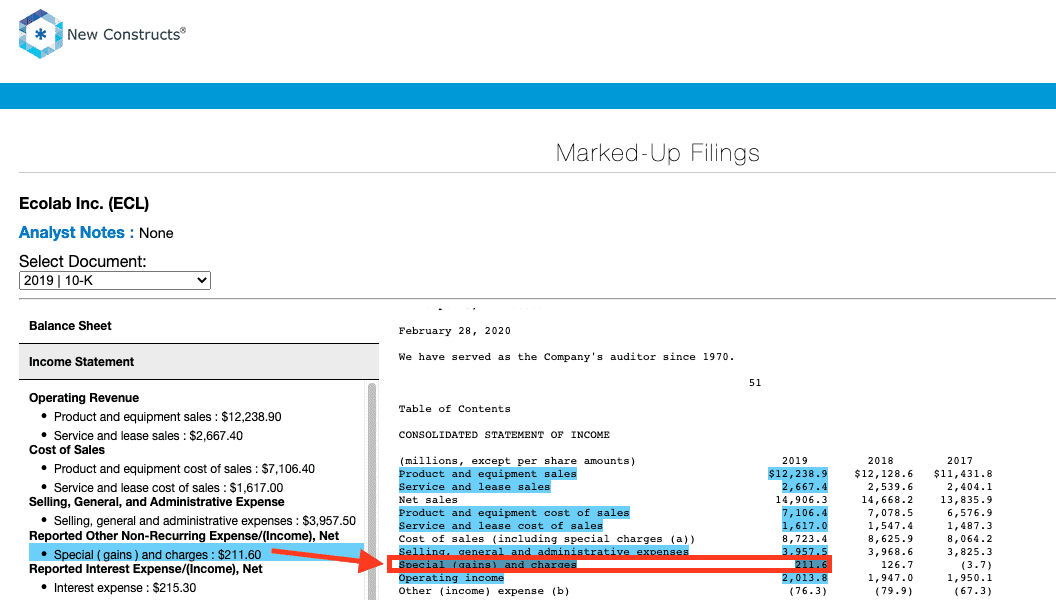Click 'Other (income) expense (b)' row label
Screen dimensions: 1056x600
click(x=484, y=591)
